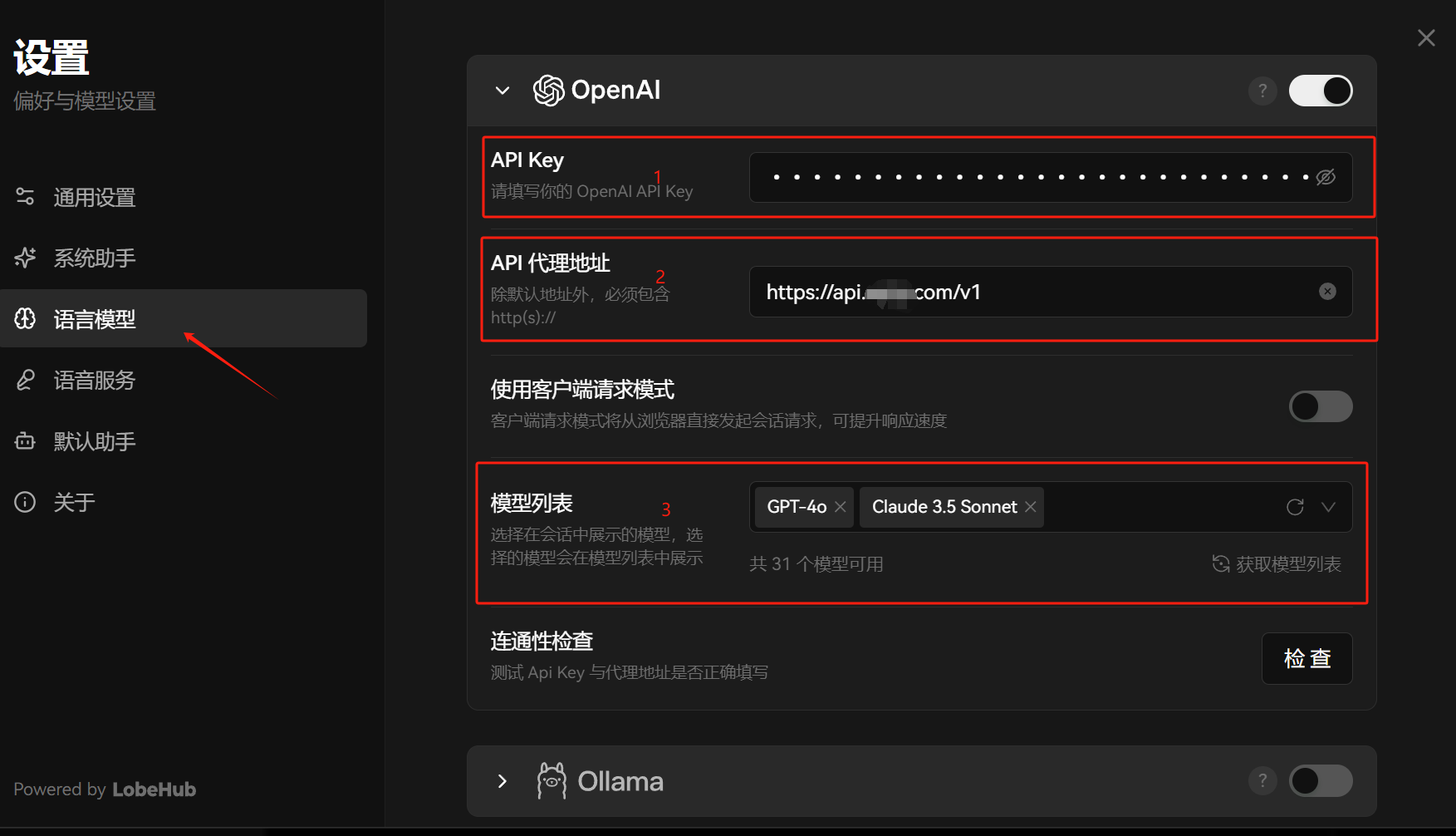
Task: Click the microphone icon beside 语音服务
Action: tap(25, 380)
